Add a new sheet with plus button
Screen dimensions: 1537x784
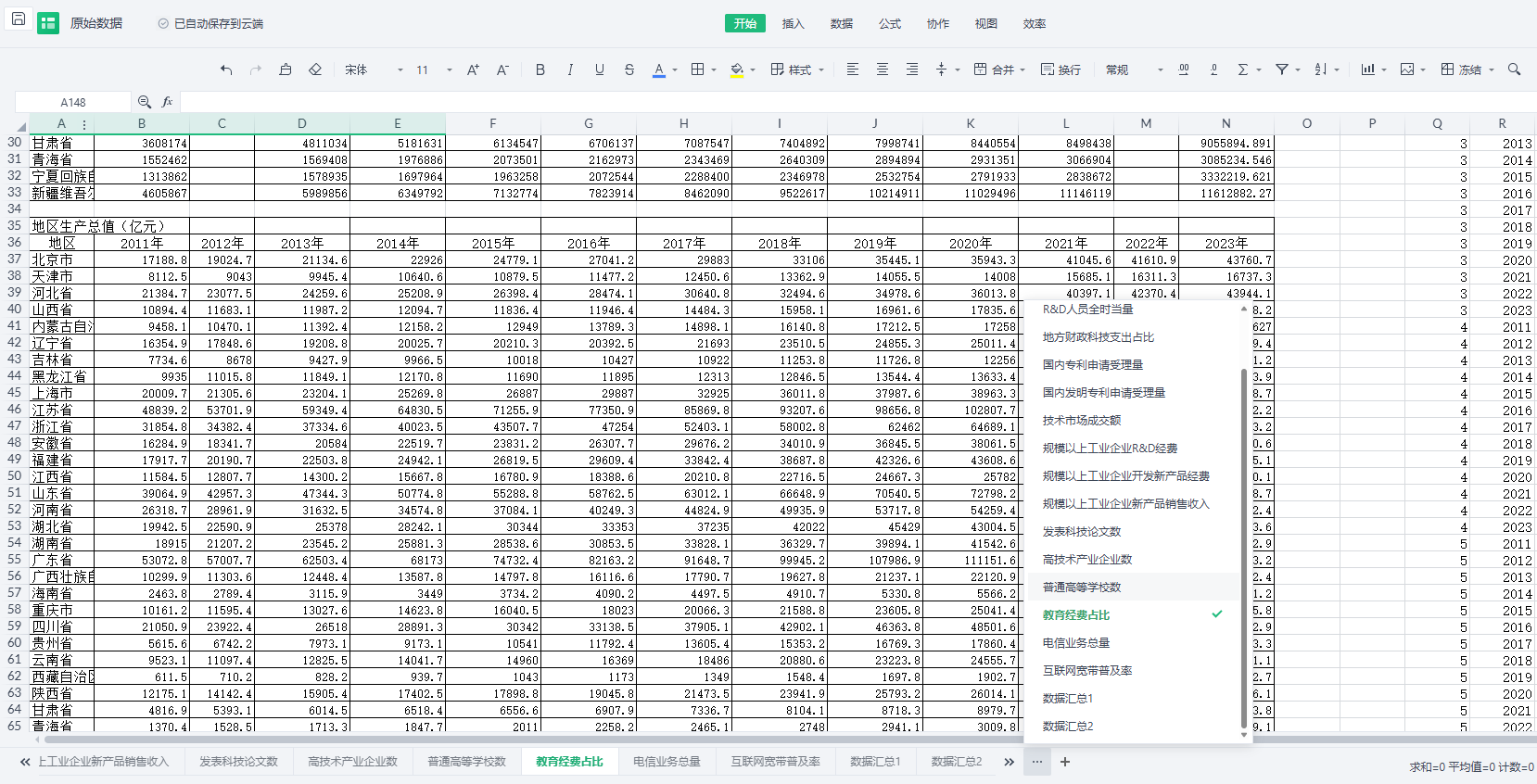click(1065, 762)
